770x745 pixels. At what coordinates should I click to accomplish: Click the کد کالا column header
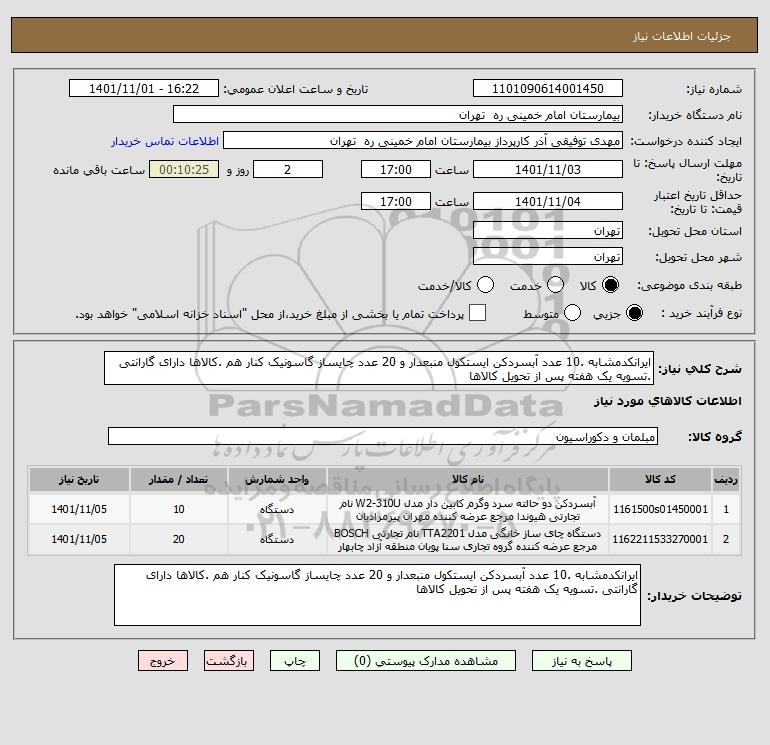click(x=660, y=479)
